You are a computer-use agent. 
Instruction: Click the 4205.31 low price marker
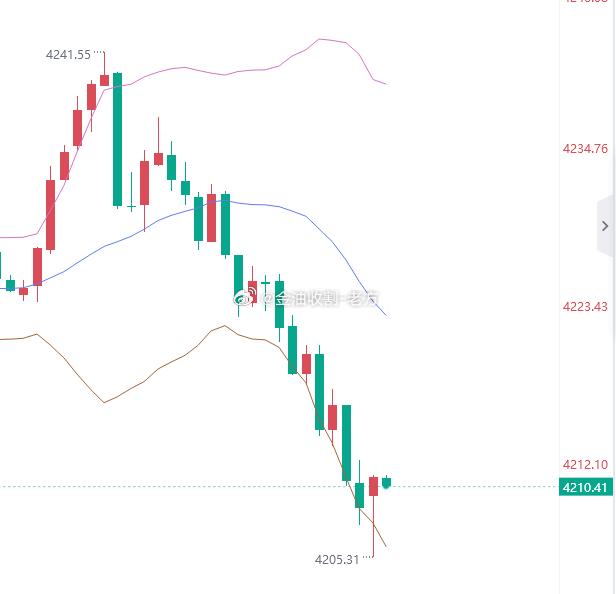(x=337, y=560)
